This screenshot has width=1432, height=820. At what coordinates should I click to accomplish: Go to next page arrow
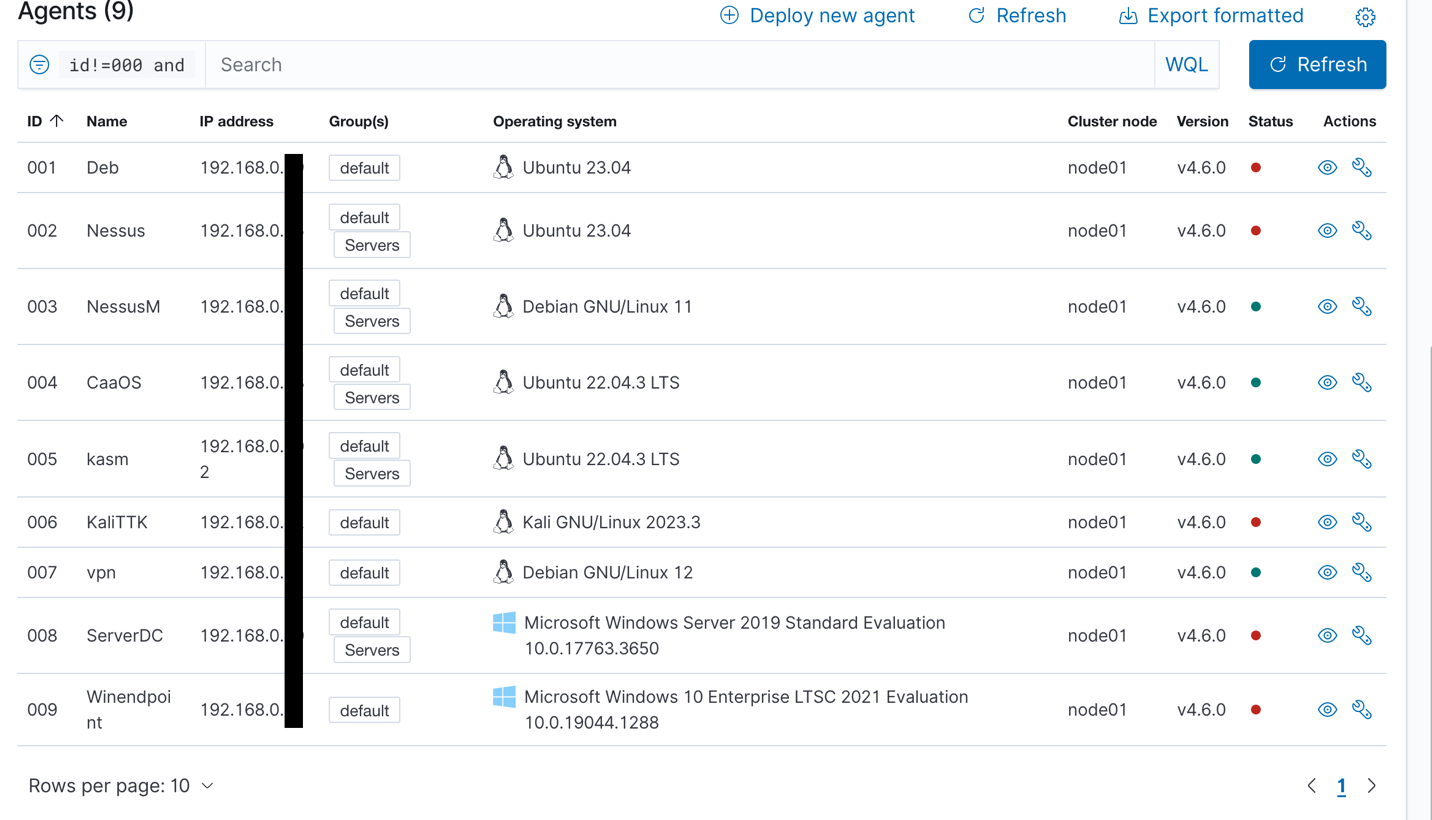tap(1372, 786)
